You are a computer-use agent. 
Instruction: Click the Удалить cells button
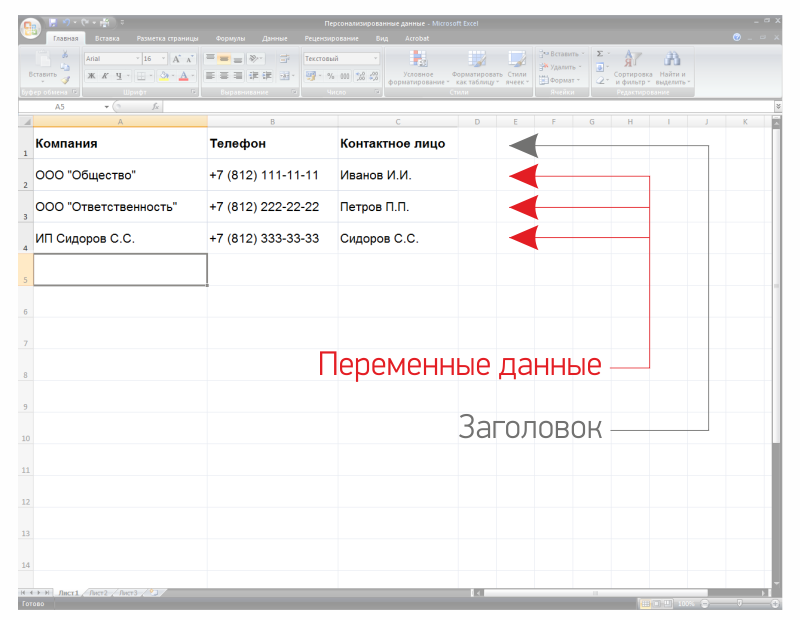560,67
